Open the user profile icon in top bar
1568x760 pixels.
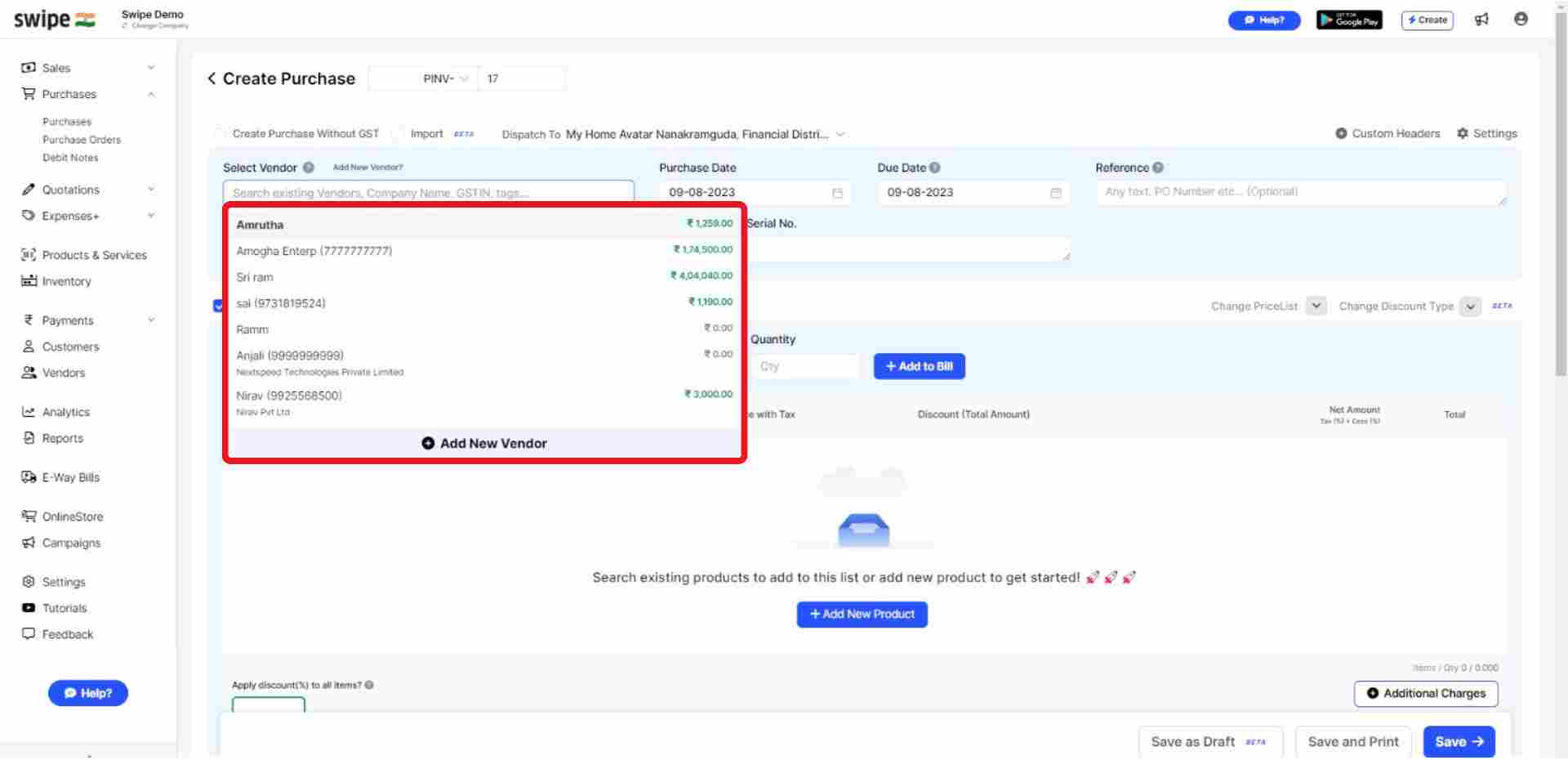(1521, 19)
